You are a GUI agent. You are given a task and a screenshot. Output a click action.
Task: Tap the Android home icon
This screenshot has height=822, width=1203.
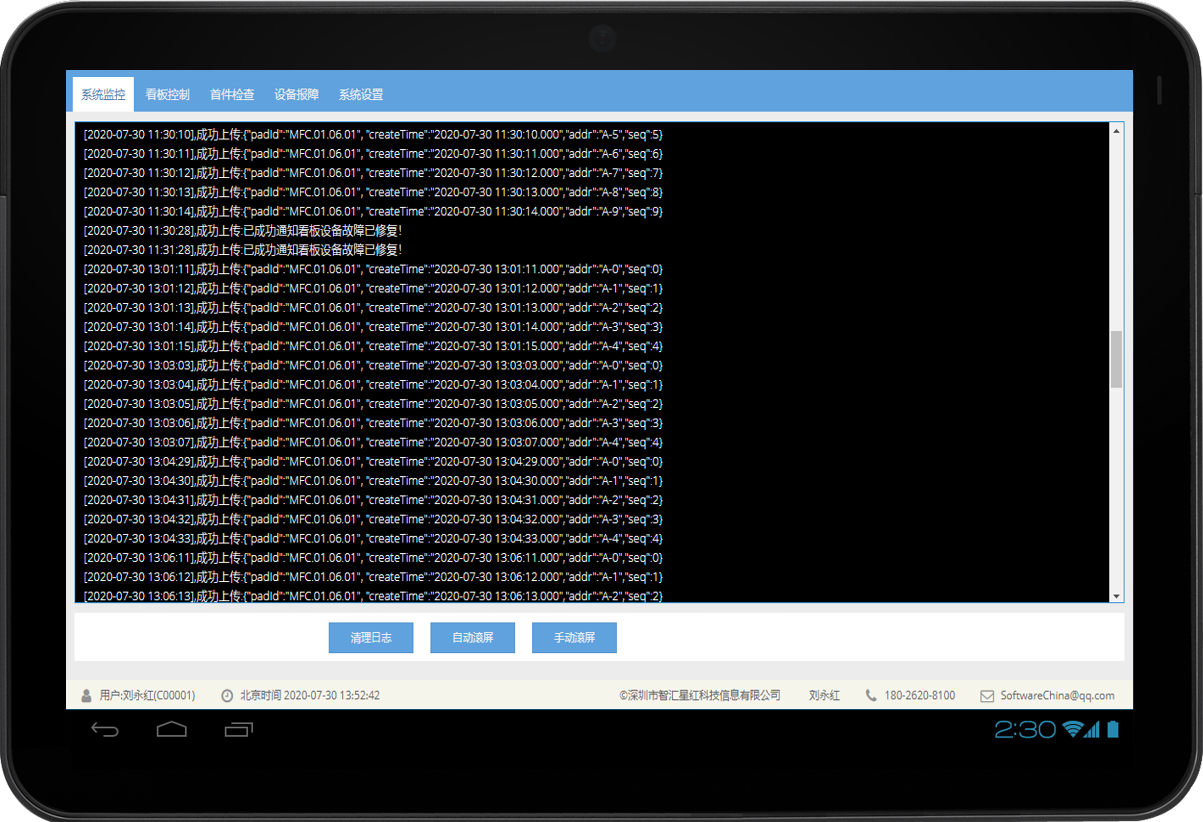[x=172, y=729]
